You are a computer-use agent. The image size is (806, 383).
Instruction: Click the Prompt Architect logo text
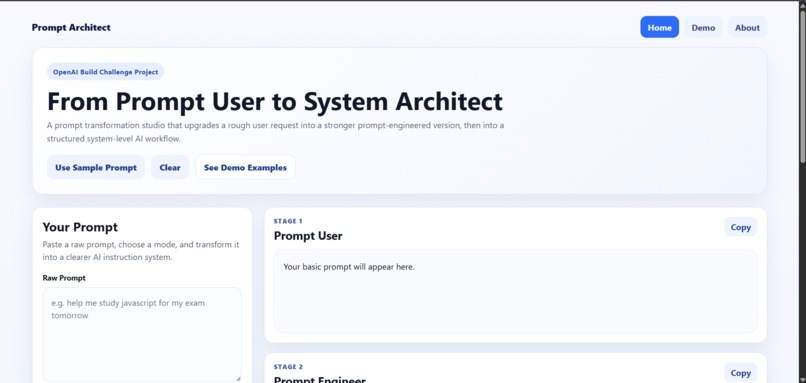click(71, 27)
